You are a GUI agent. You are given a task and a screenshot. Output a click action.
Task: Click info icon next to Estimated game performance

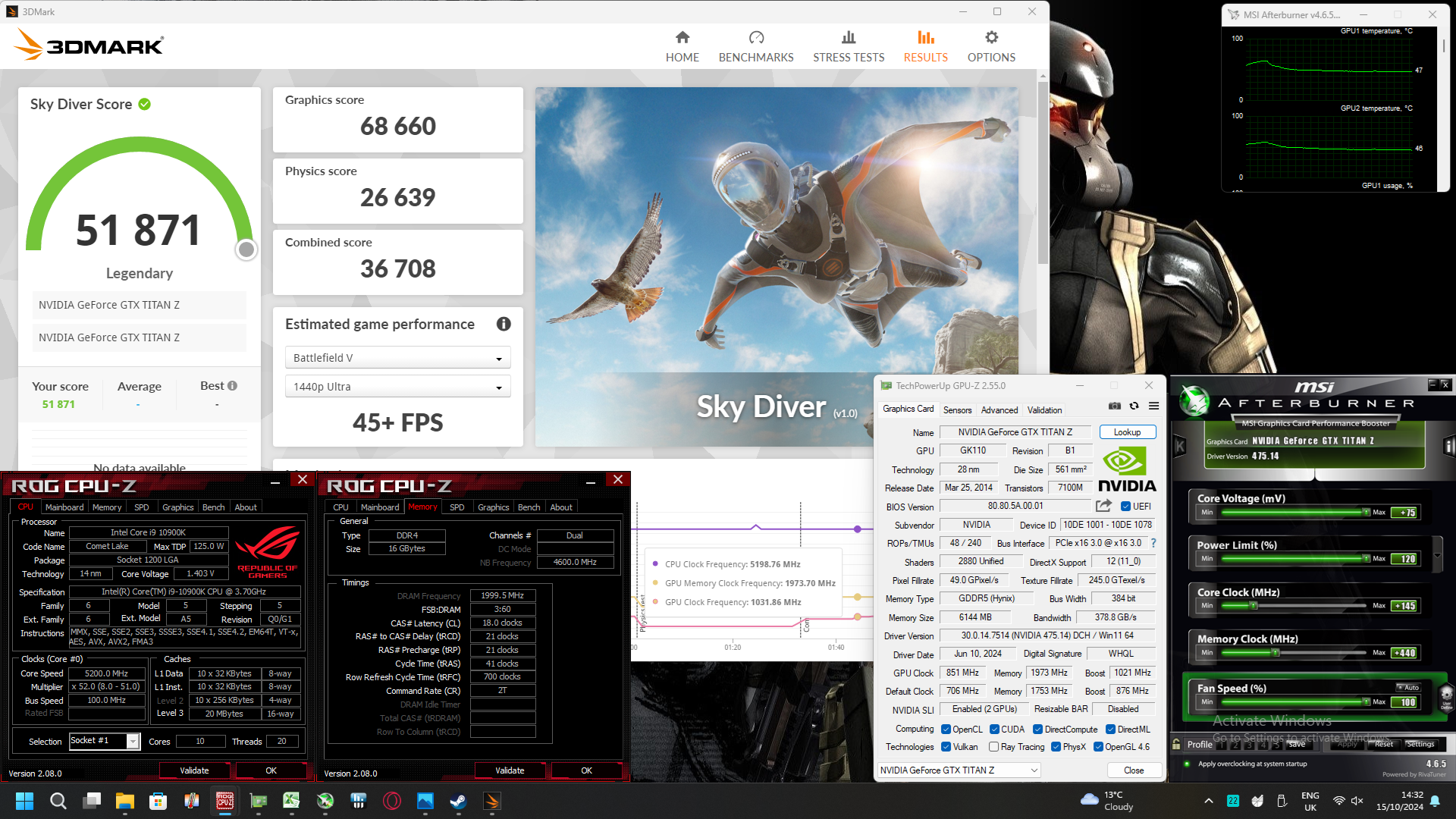504,324
